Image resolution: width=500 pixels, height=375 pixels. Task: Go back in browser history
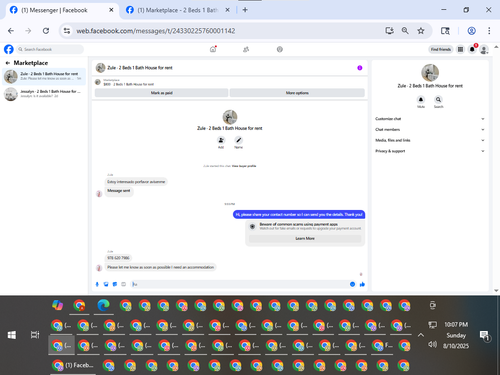coord(11,31)
